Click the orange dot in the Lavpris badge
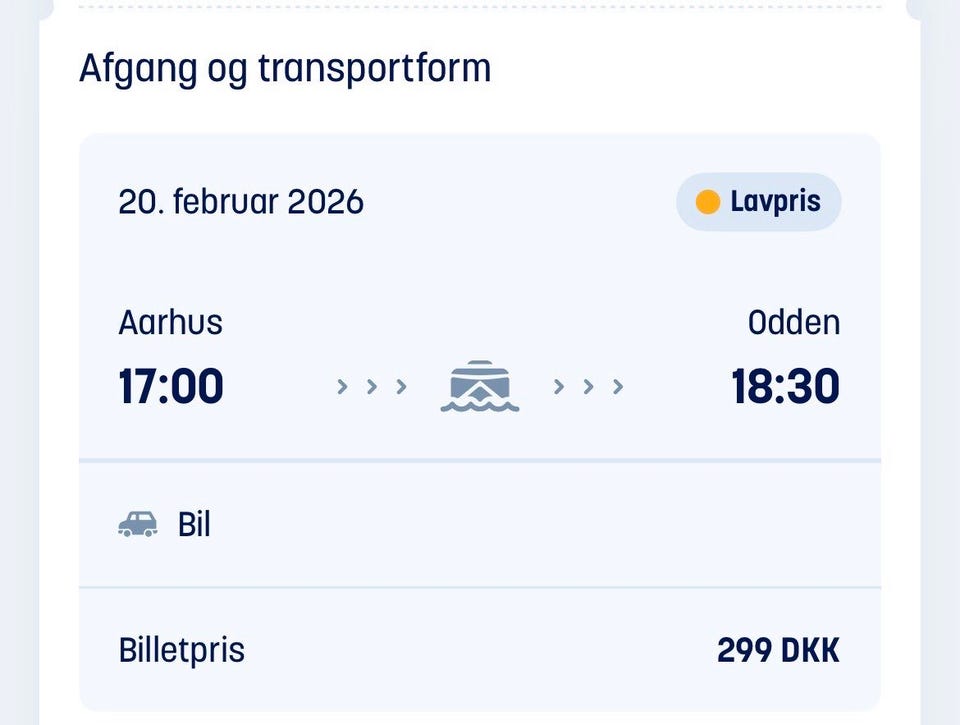The image size is (960, 725). pyautogui.click(x=708, y=202)
